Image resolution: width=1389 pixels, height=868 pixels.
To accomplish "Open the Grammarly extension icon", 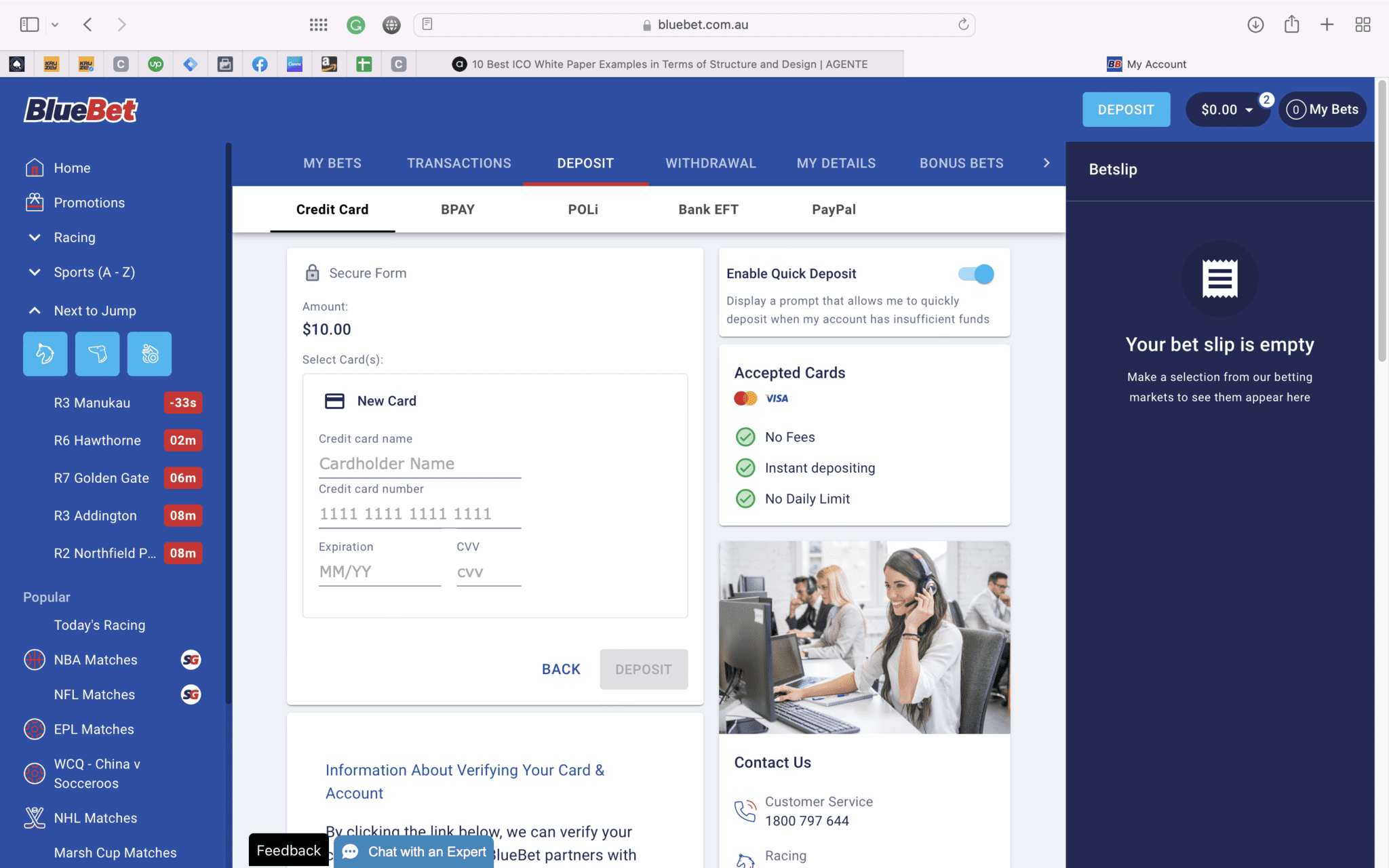I will [355, 25].
